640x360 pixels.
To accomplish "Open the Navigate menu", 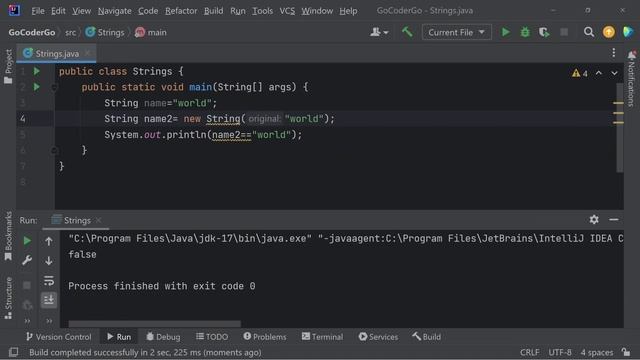I will [115, 11].
